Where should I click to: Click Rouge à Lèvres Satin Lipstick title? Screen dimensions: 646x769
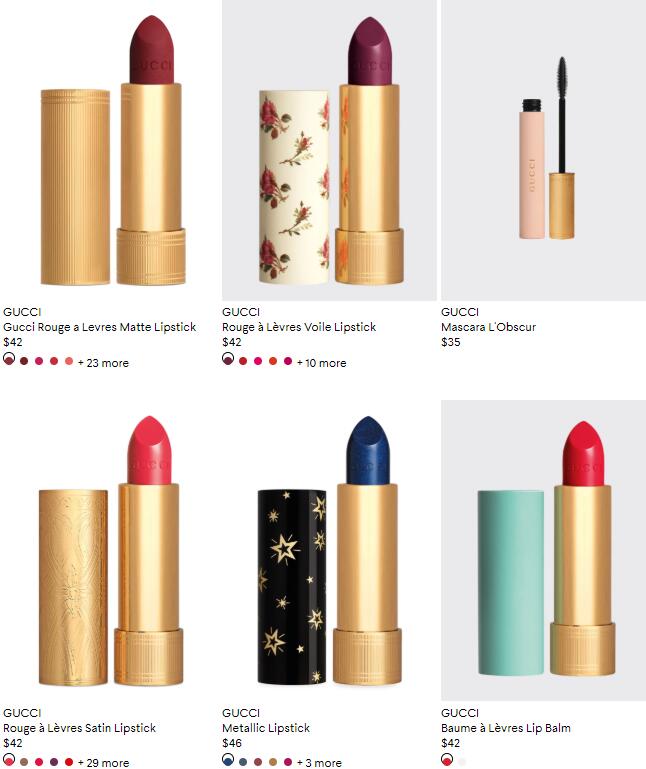click(79, 728)
